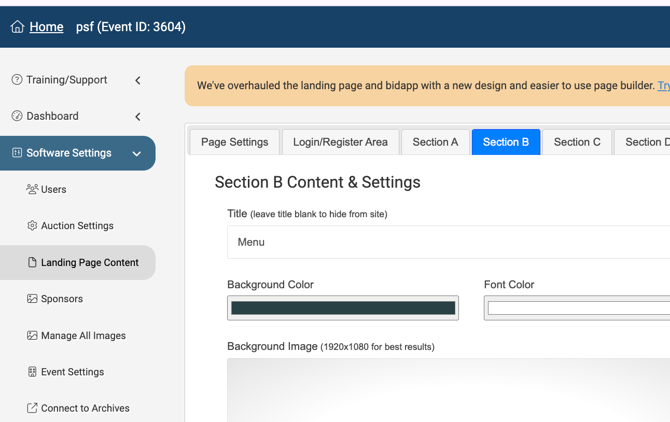Click the Background Image upload area

pyautogui.click(x=449, y=390)
